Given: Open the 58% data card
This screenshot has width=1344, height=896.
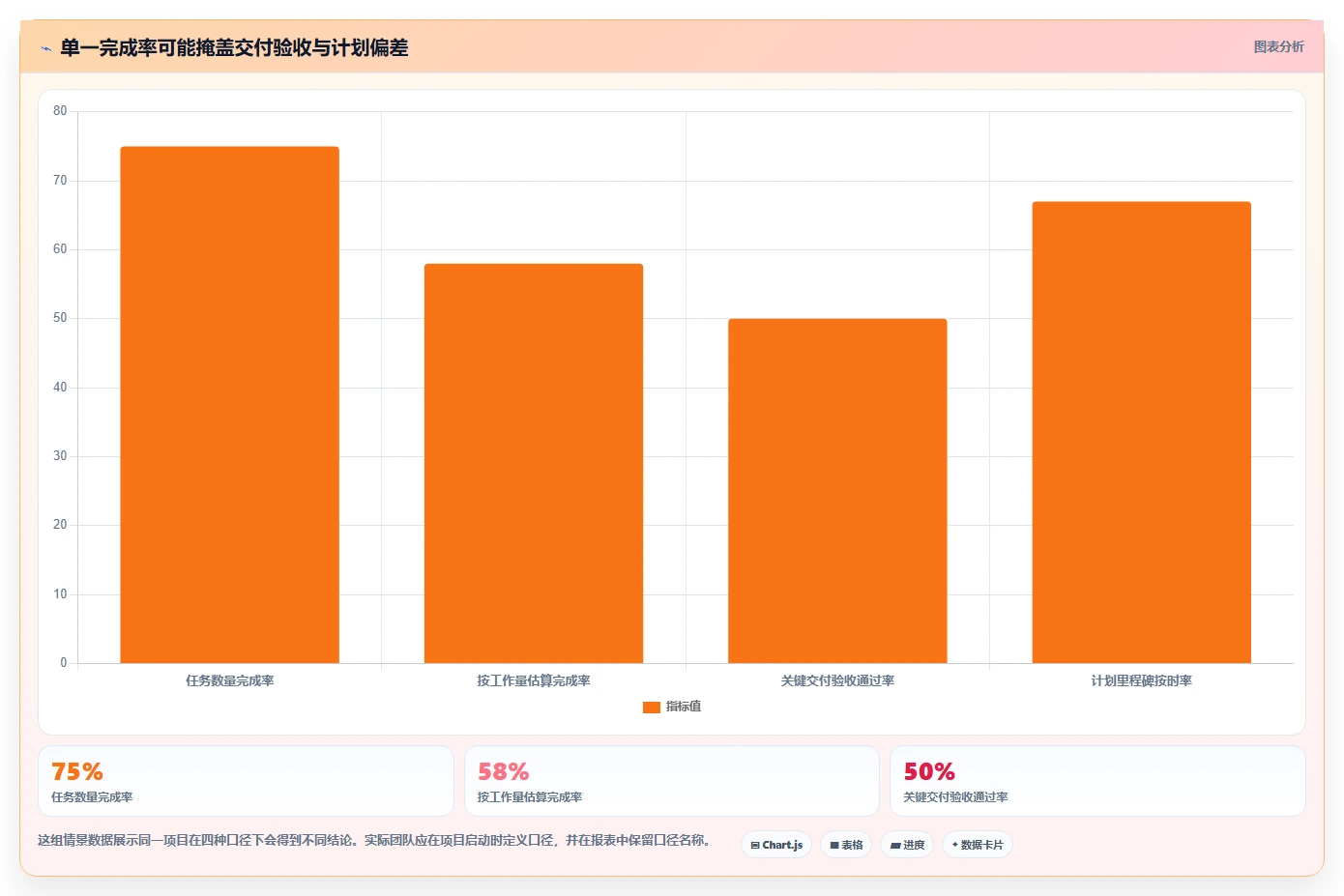Looking at the screenshot, I should coord(672,781).
